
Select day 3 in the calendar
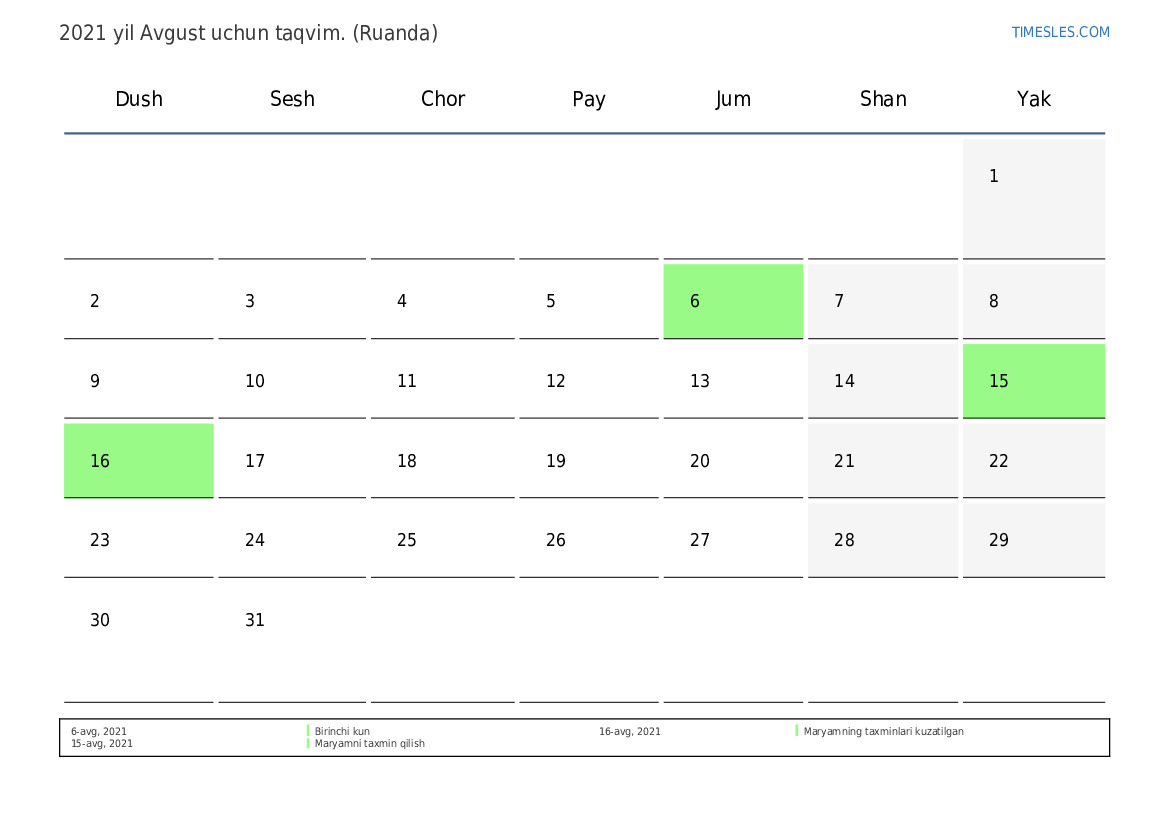point(292,301)
